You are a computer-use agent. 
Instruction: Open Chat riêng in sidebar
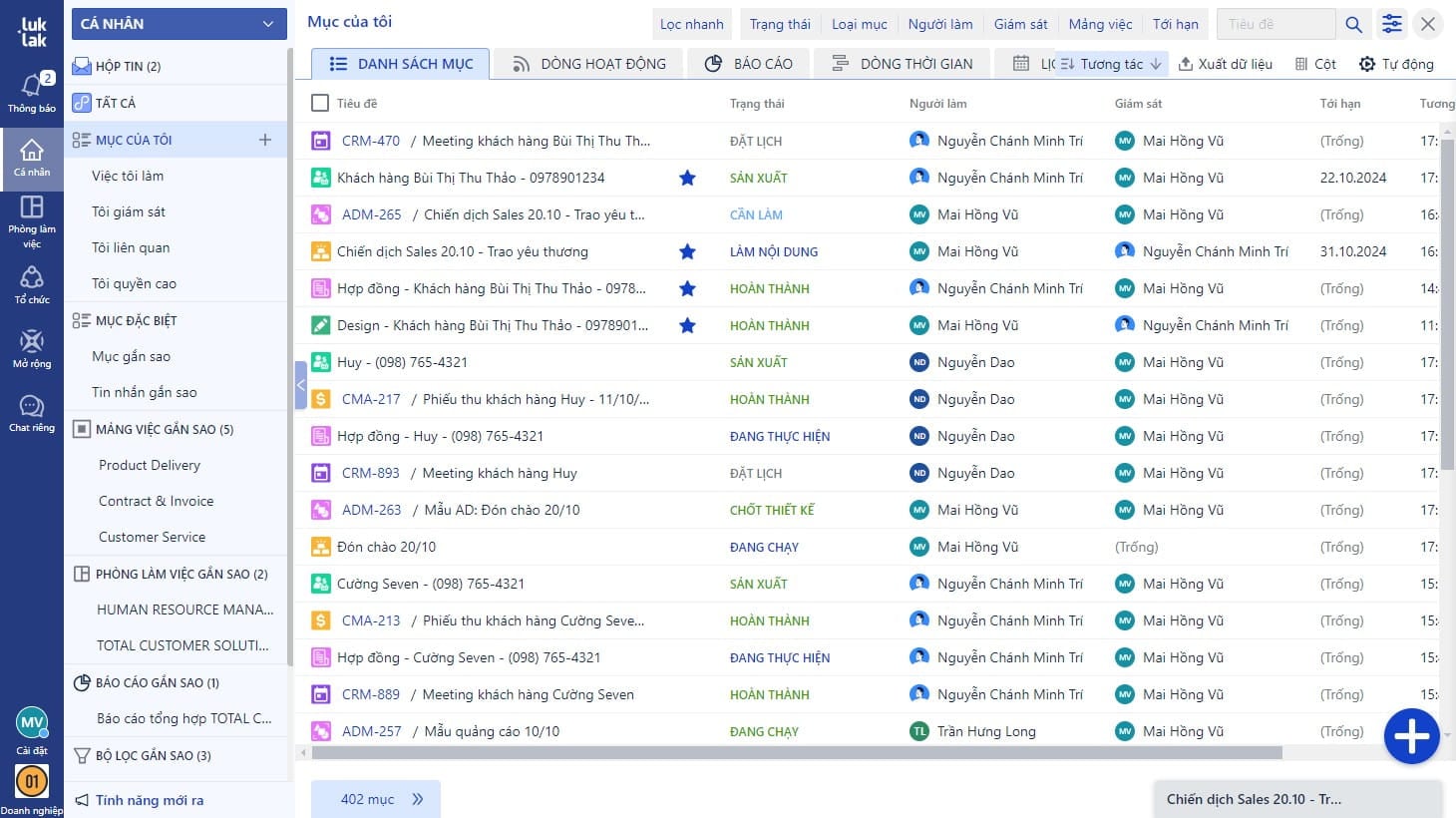[32, 413]
